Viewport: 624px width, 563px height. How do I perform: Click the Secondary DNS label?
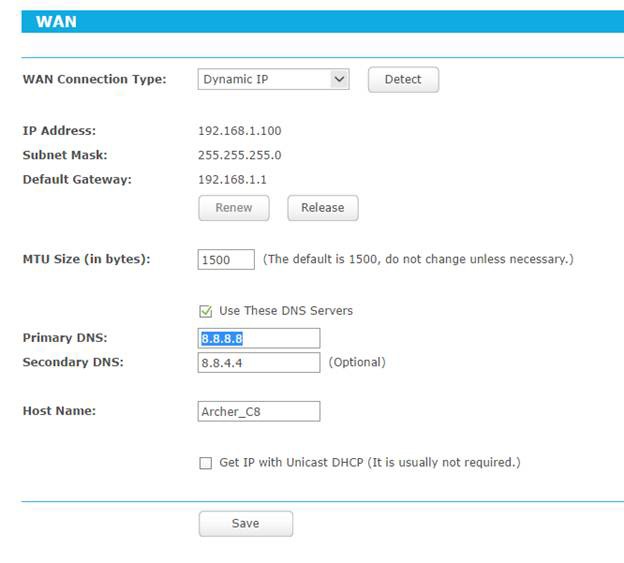coord(73,362)
